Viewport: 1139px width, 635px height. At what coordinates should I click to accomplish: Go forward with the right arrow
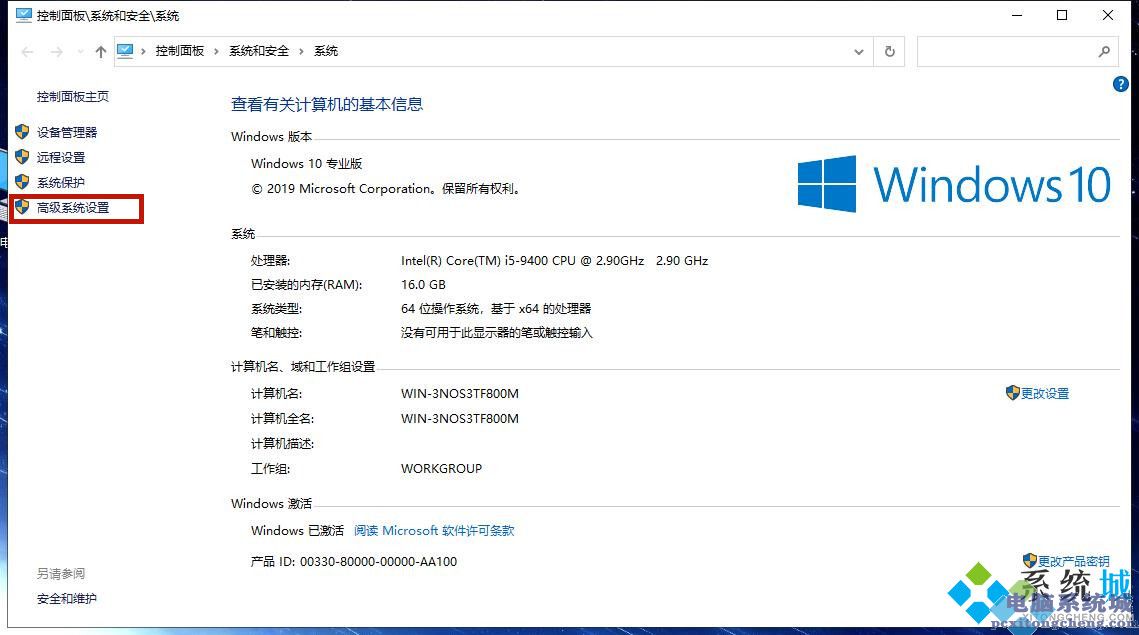coord(57,52)
